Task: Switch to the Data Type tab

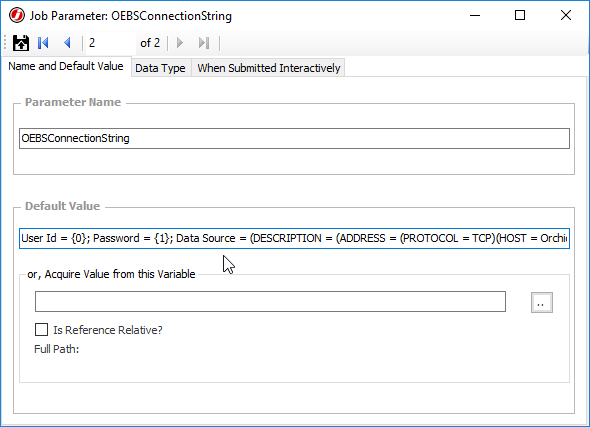Action: 160,68
